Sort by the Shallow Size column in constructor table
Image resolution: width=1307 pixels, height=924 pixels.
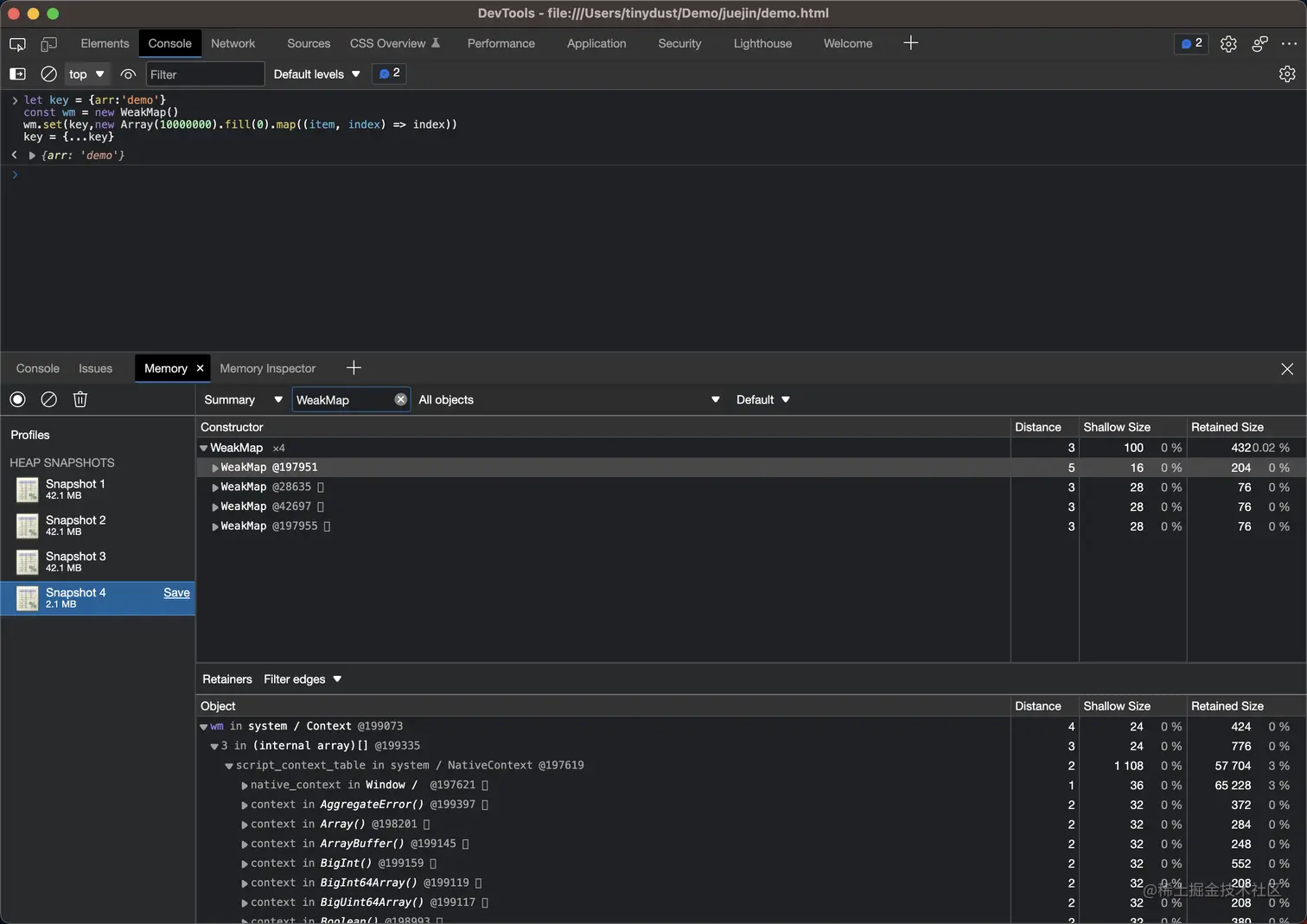[x=1132, y=427]
